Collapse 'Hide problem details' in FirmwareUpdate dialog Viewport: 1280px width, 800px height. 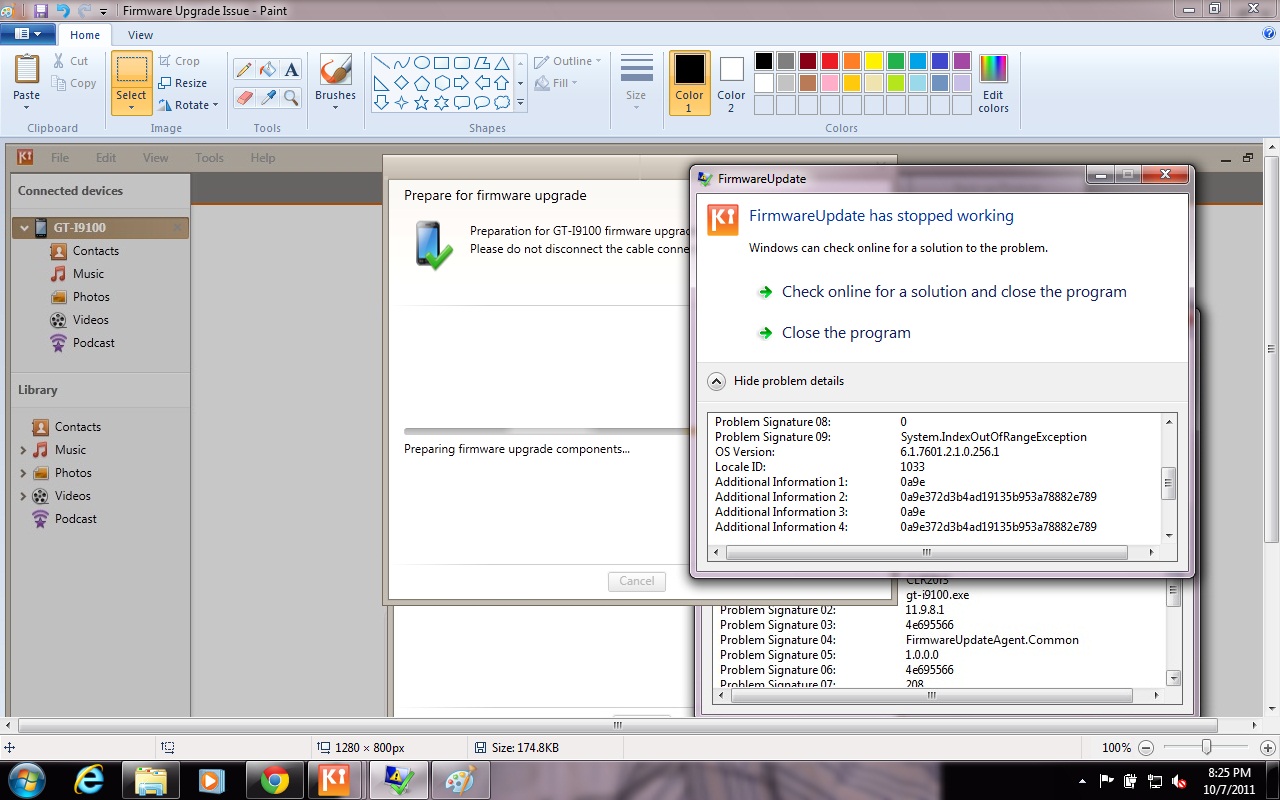(776, 381)
